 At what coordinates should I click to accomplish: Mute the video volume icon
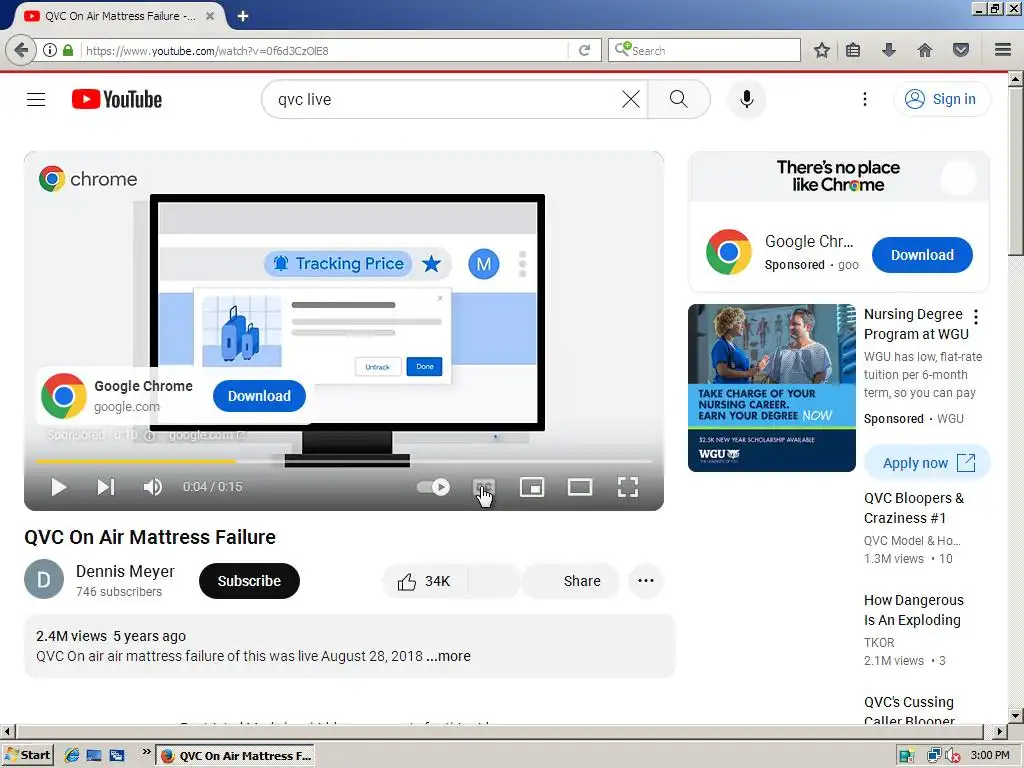(x=153, y=487)
